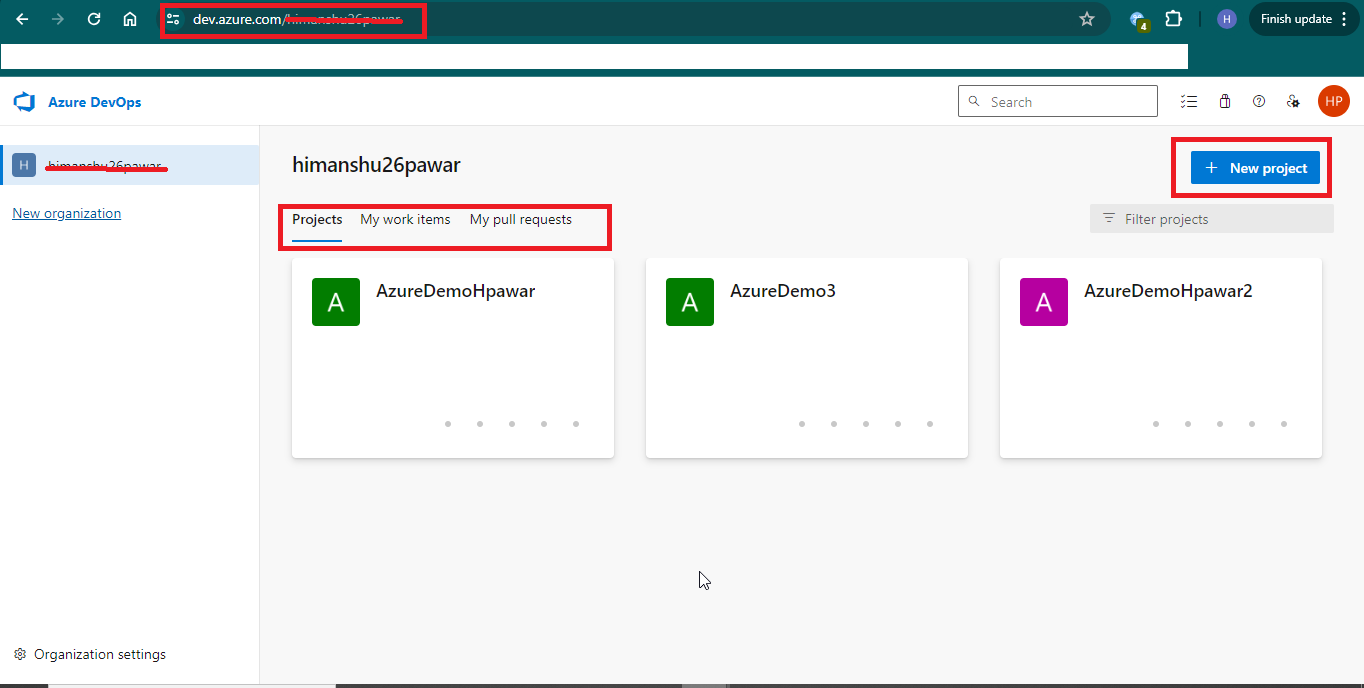Viewport: 1364px width, 688px height.
Task: Open the New organization link
Action: point(66,212)
